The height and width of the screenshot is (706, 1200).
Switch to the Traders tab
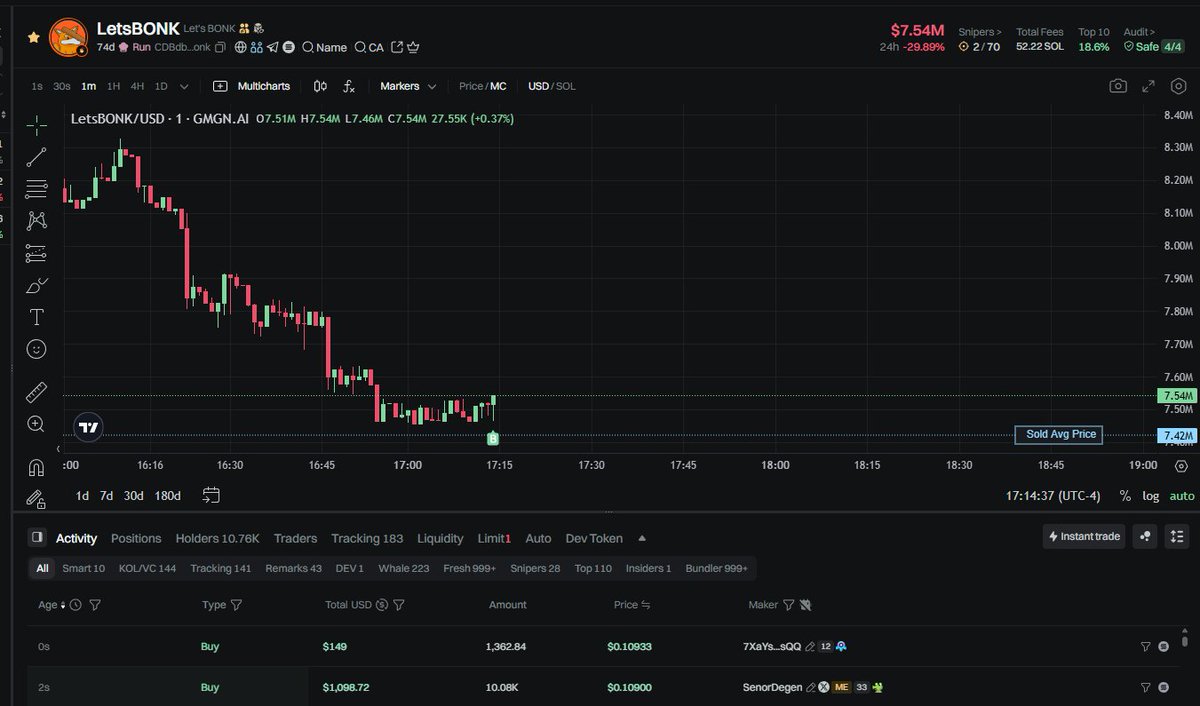click(x=295, y=538)
